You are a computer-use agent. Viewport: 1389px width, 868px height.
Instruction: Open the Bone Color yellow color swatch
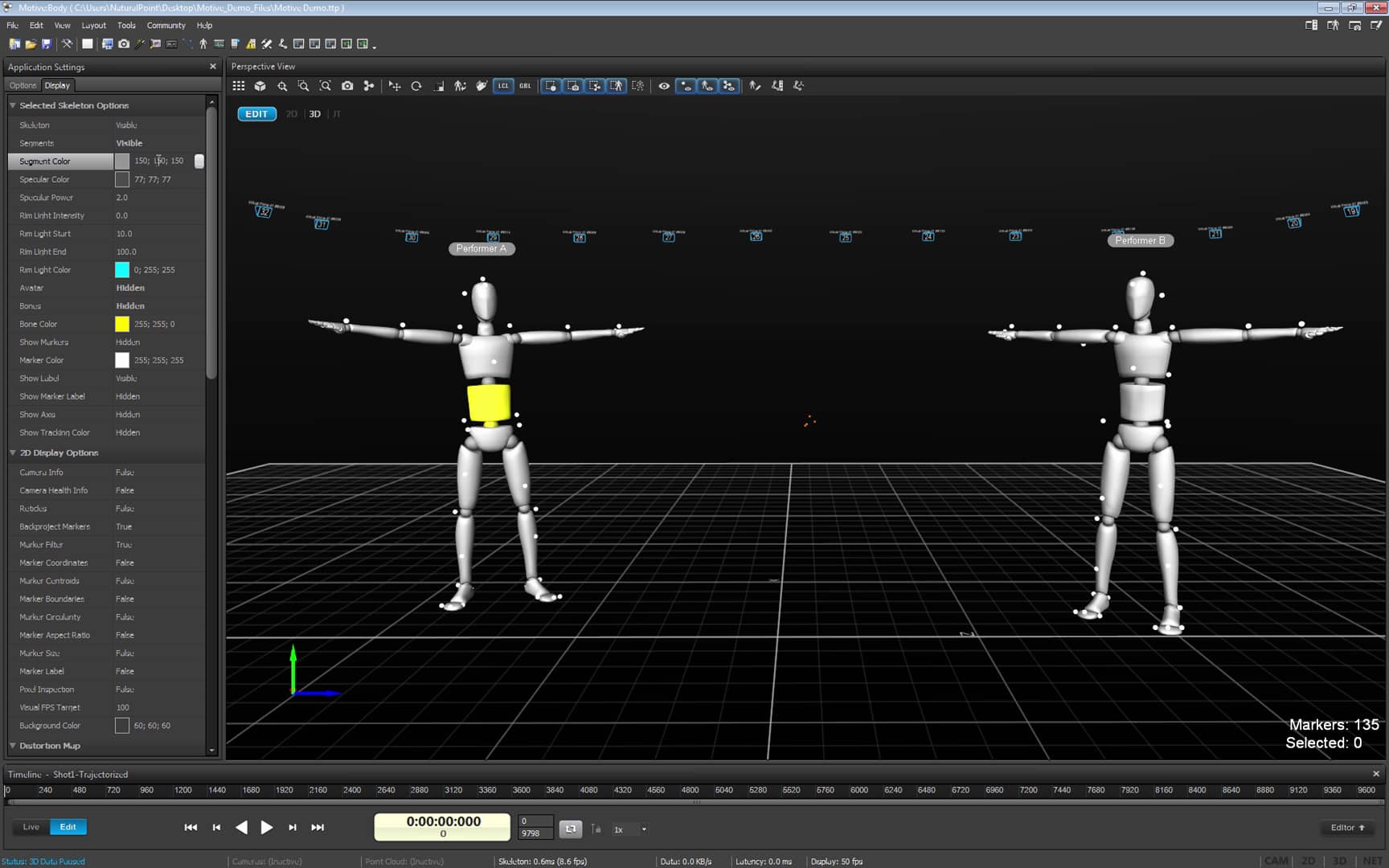(122, 324)
